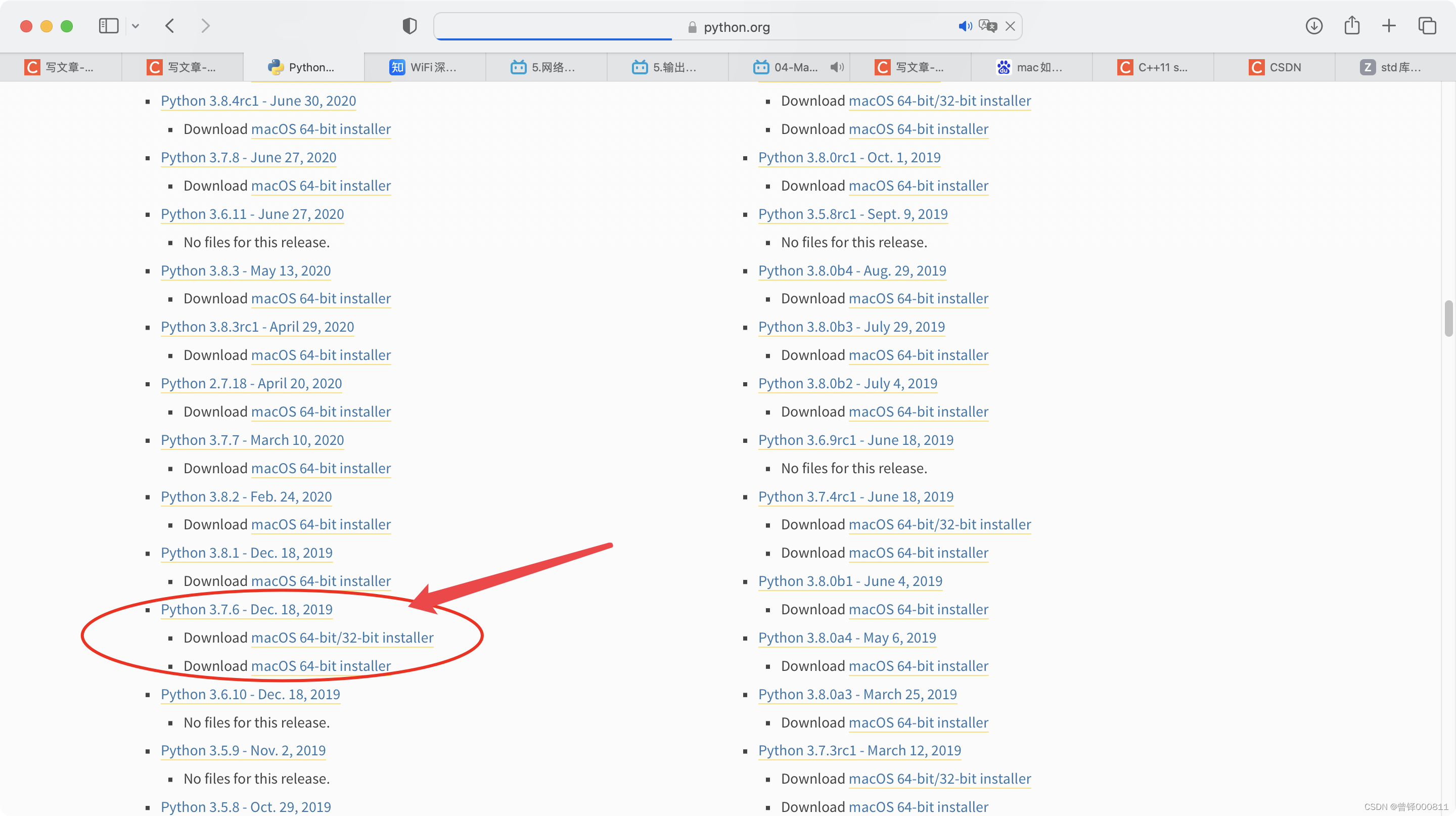
Task: Open Python 3.8.0a4 - May 6, 2019 release
Action: [847, 638]
